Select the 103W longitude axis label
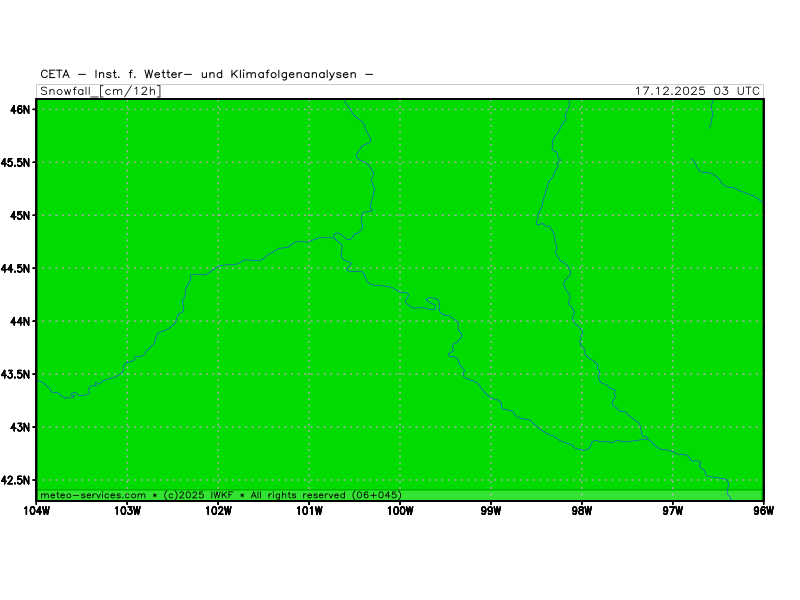Screen dimensions: 800x600 [127, 511]
